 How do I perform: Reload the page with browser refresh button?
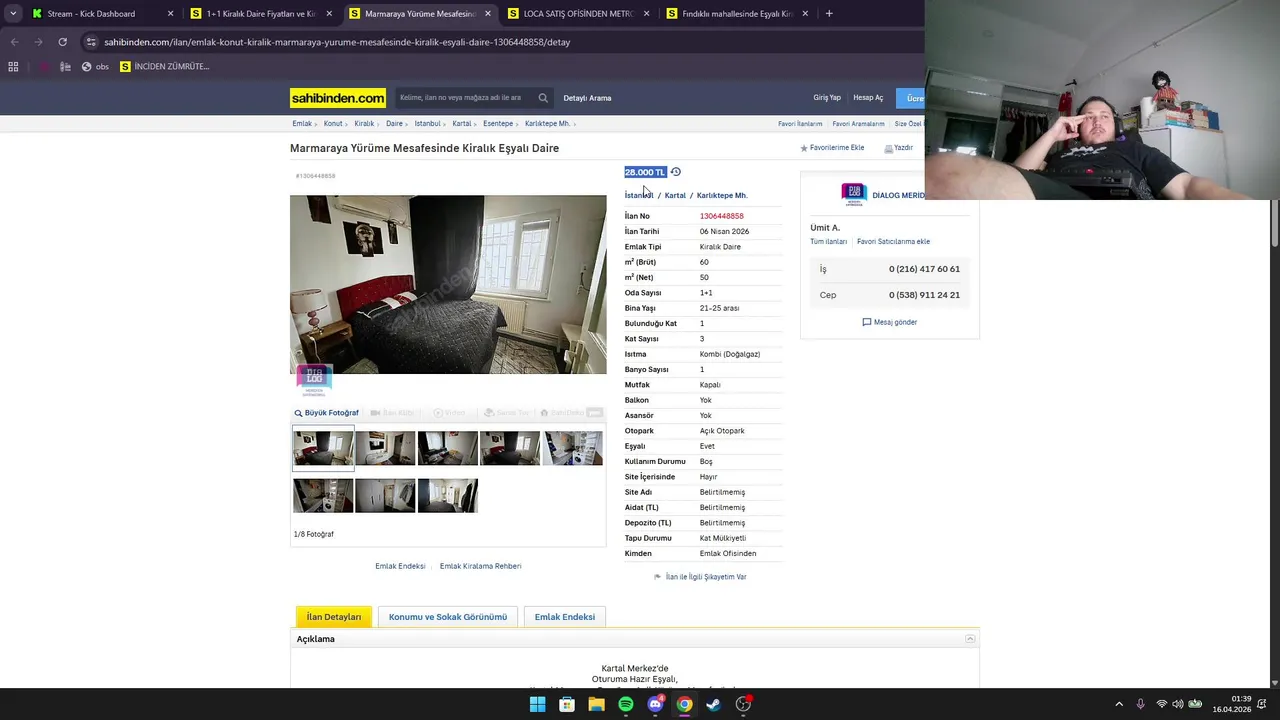tap(62, 42)
